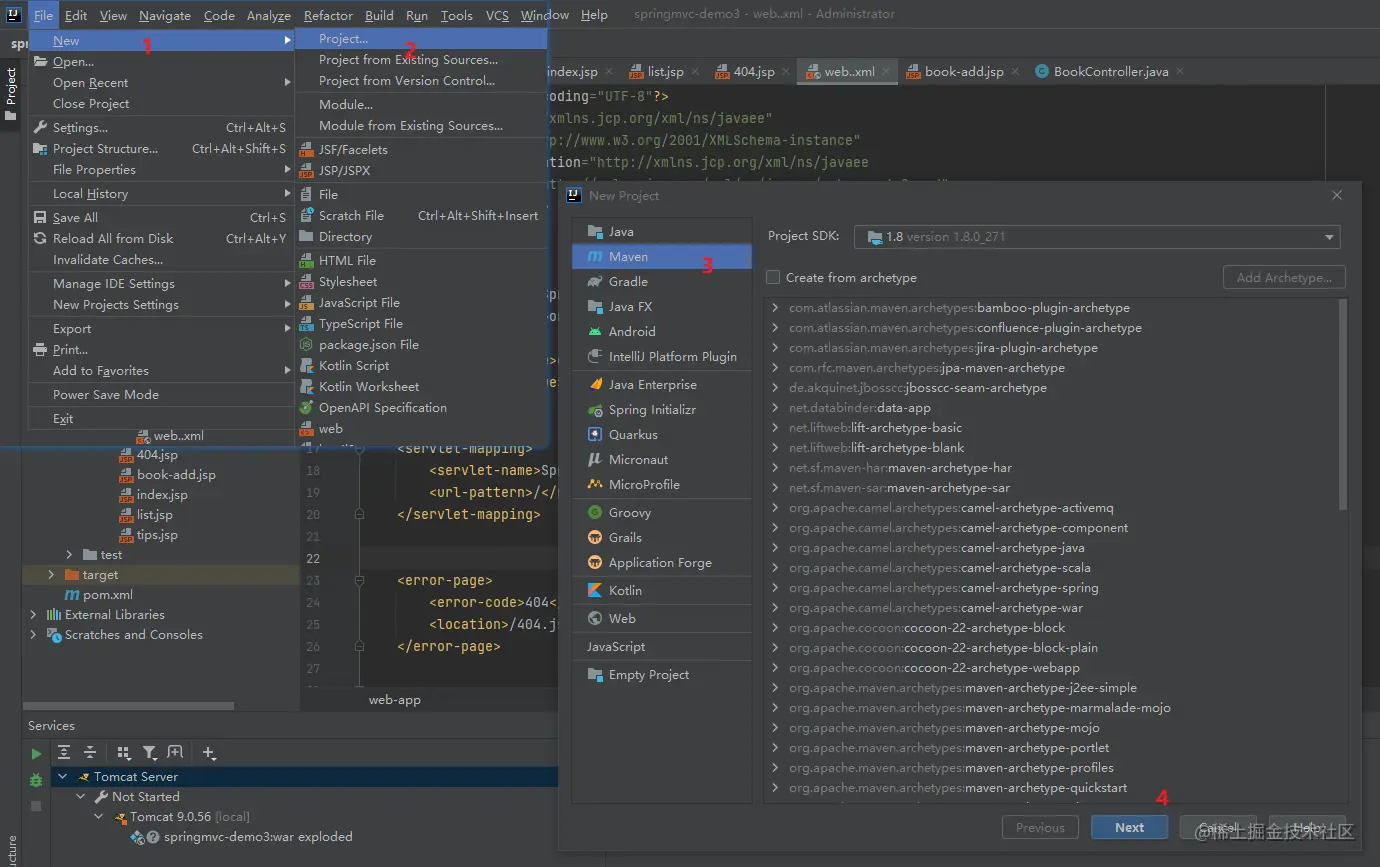Select Scratches and Consoles in project tree
Image resolution: width=1380 pixels, height=867 pixels.
tap(133, 635)
